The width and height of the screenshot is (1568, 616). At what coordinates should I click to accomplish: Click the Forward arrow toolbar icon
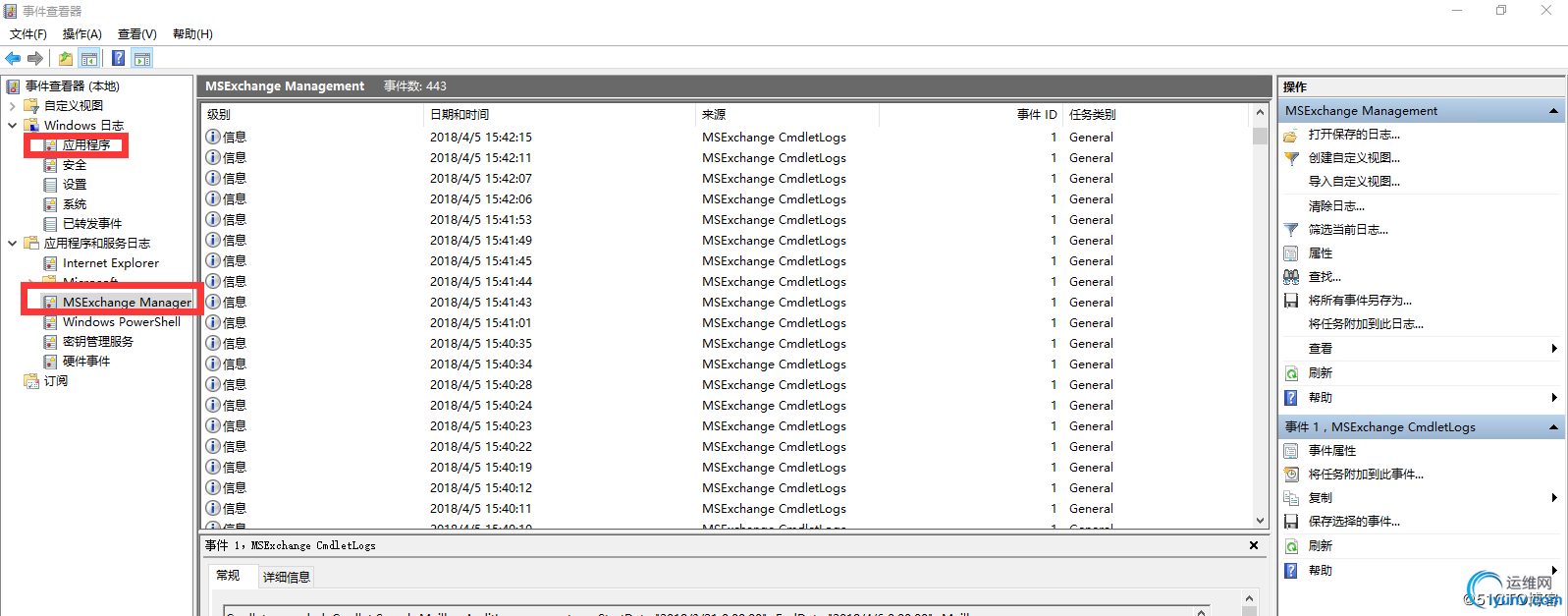35,58
